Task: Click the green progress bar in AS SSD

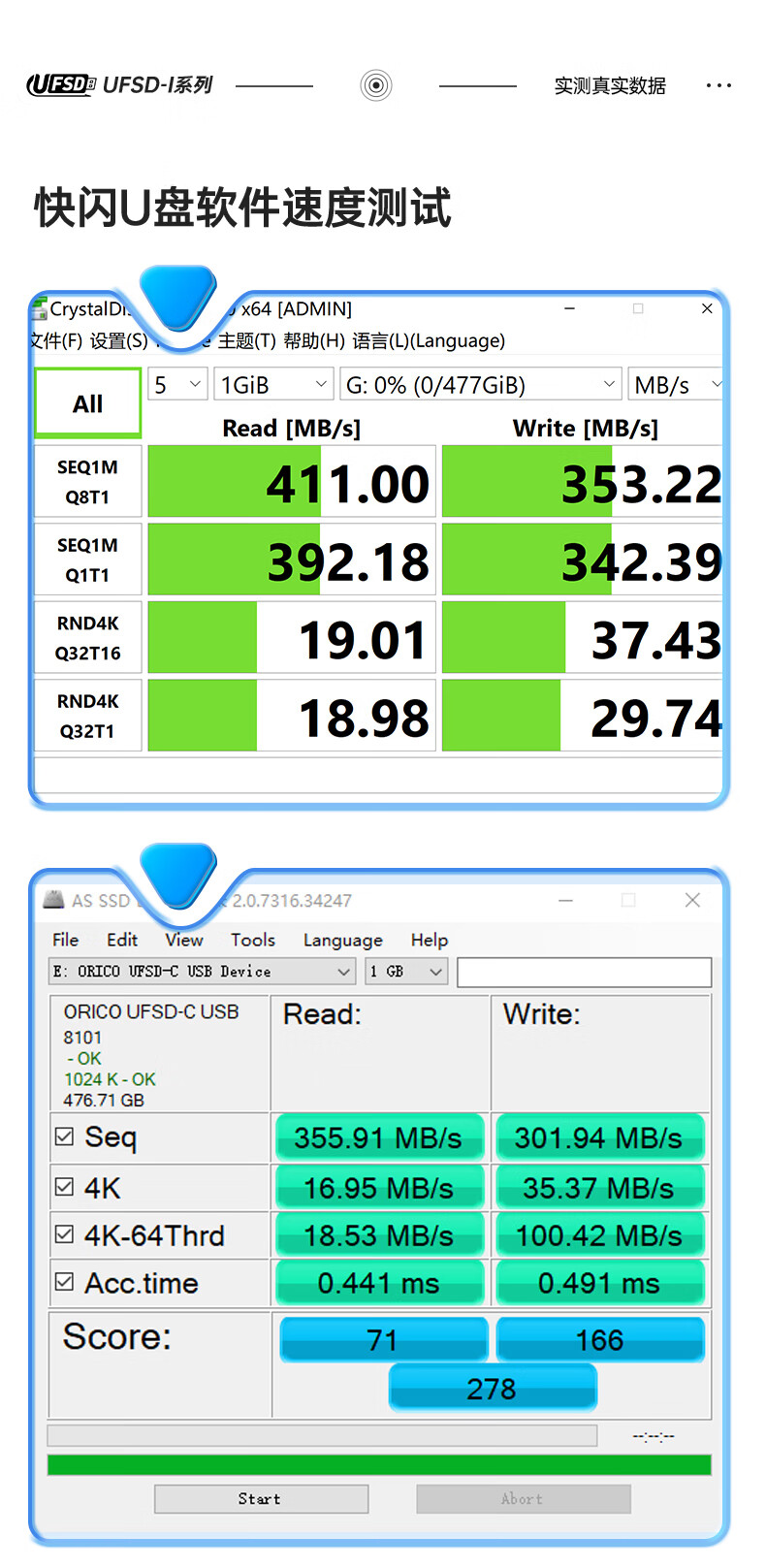Action: point(379,1464)
